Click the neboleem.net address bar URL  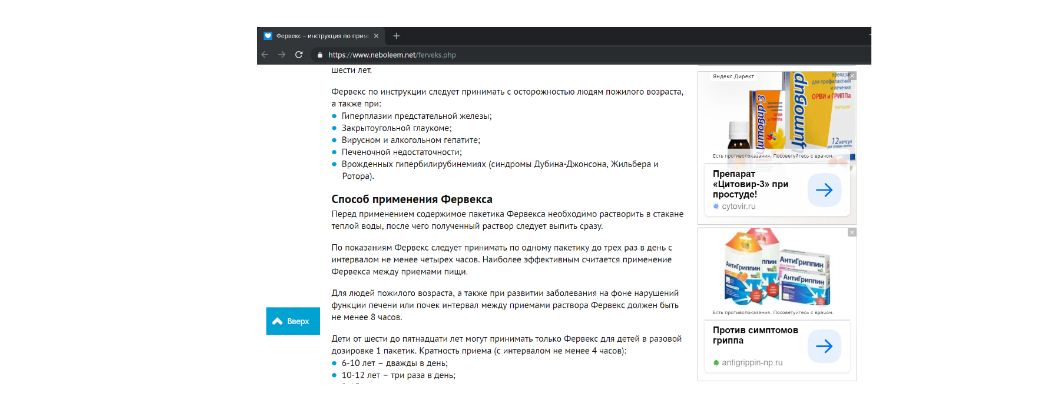pos(392,55)
